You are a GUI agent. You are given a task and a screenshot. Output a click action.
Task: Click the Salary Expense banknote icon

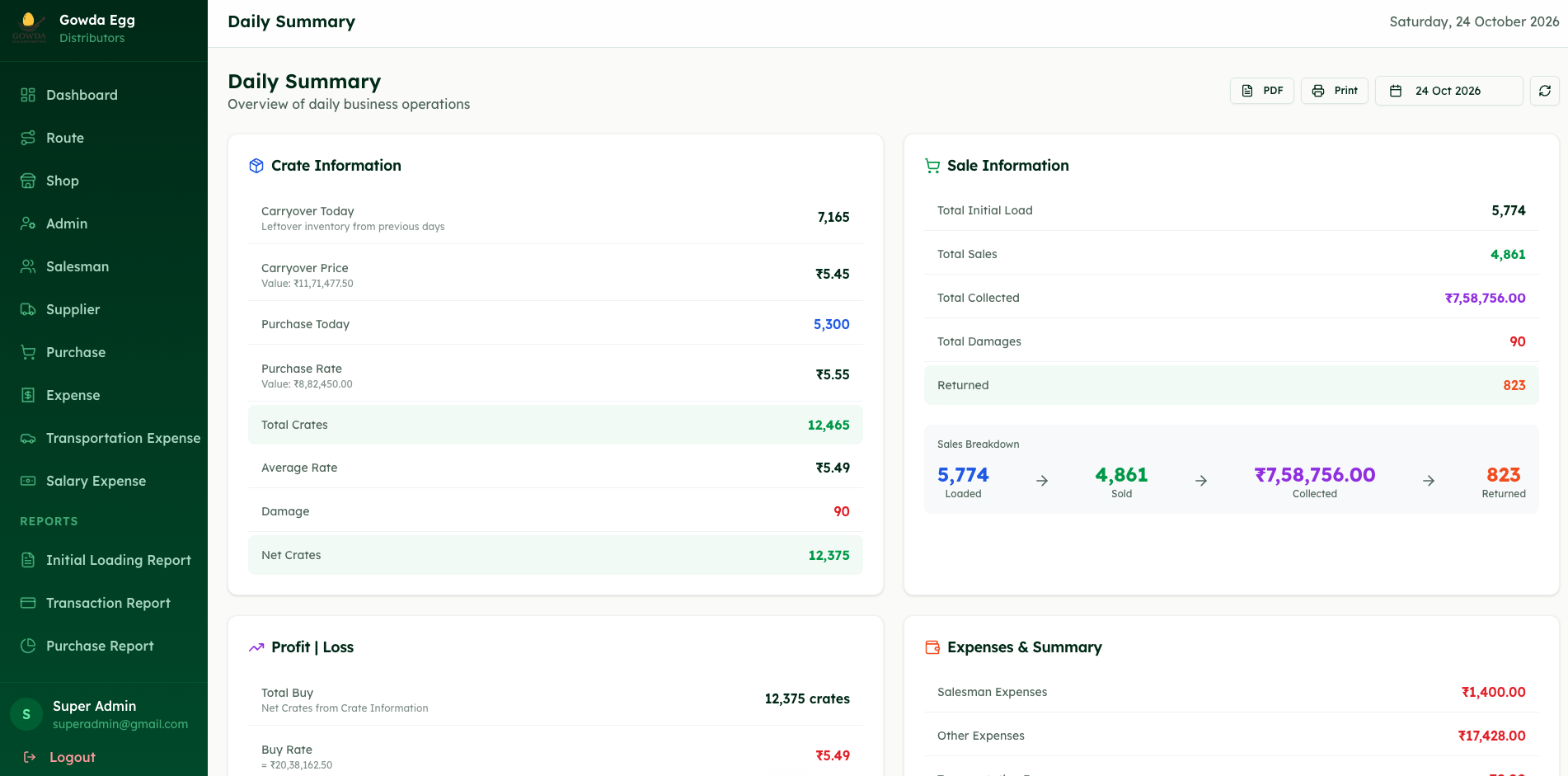coord(28,481)
